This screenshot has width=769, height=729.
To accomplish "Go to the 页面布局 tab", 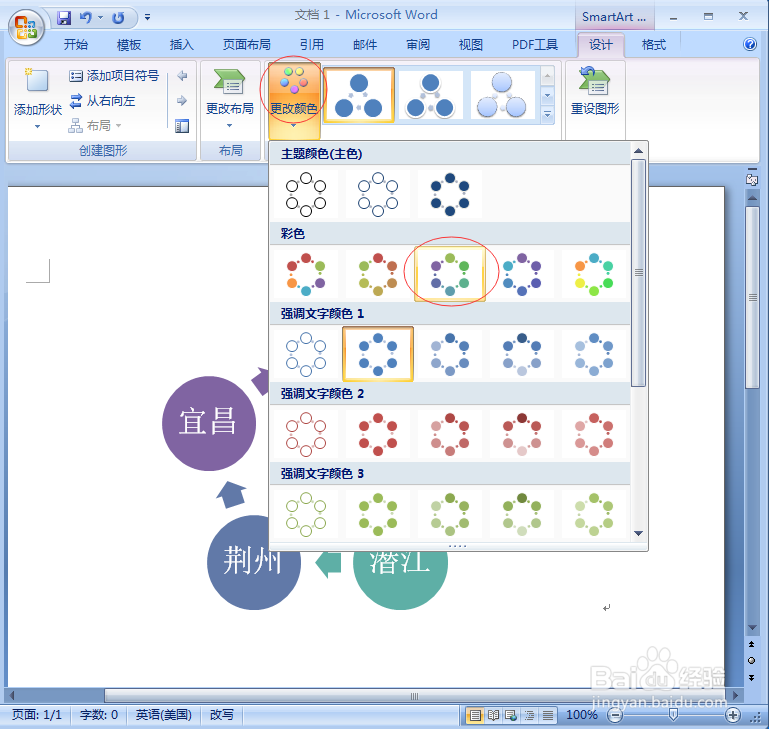I will pyautogui.click(x=247, y=45).
